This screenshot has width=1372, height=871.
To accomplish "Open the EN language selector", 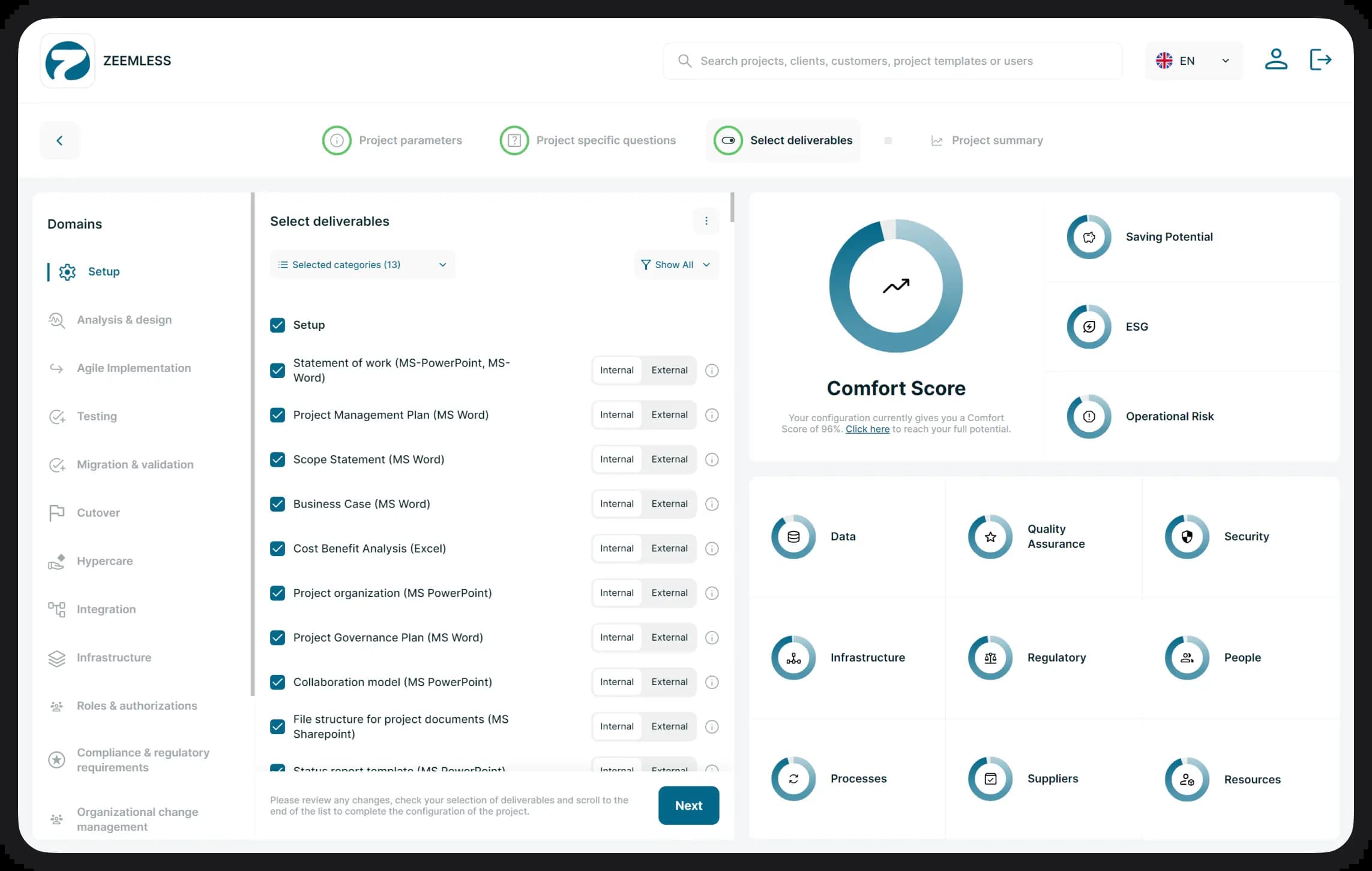I will coord(1193,61).
